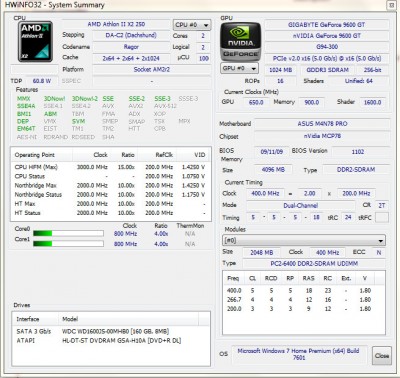Select the Northbridge Max row
400x378 pixels.
110,185
